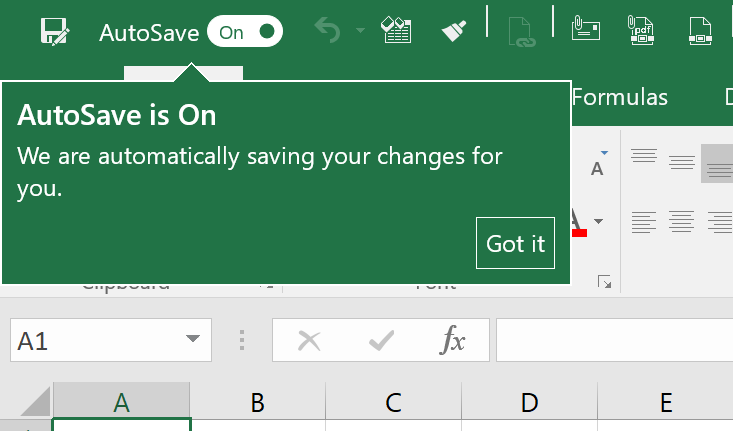Open the Undo history dropdown arrow

click(x=360, y=31)
